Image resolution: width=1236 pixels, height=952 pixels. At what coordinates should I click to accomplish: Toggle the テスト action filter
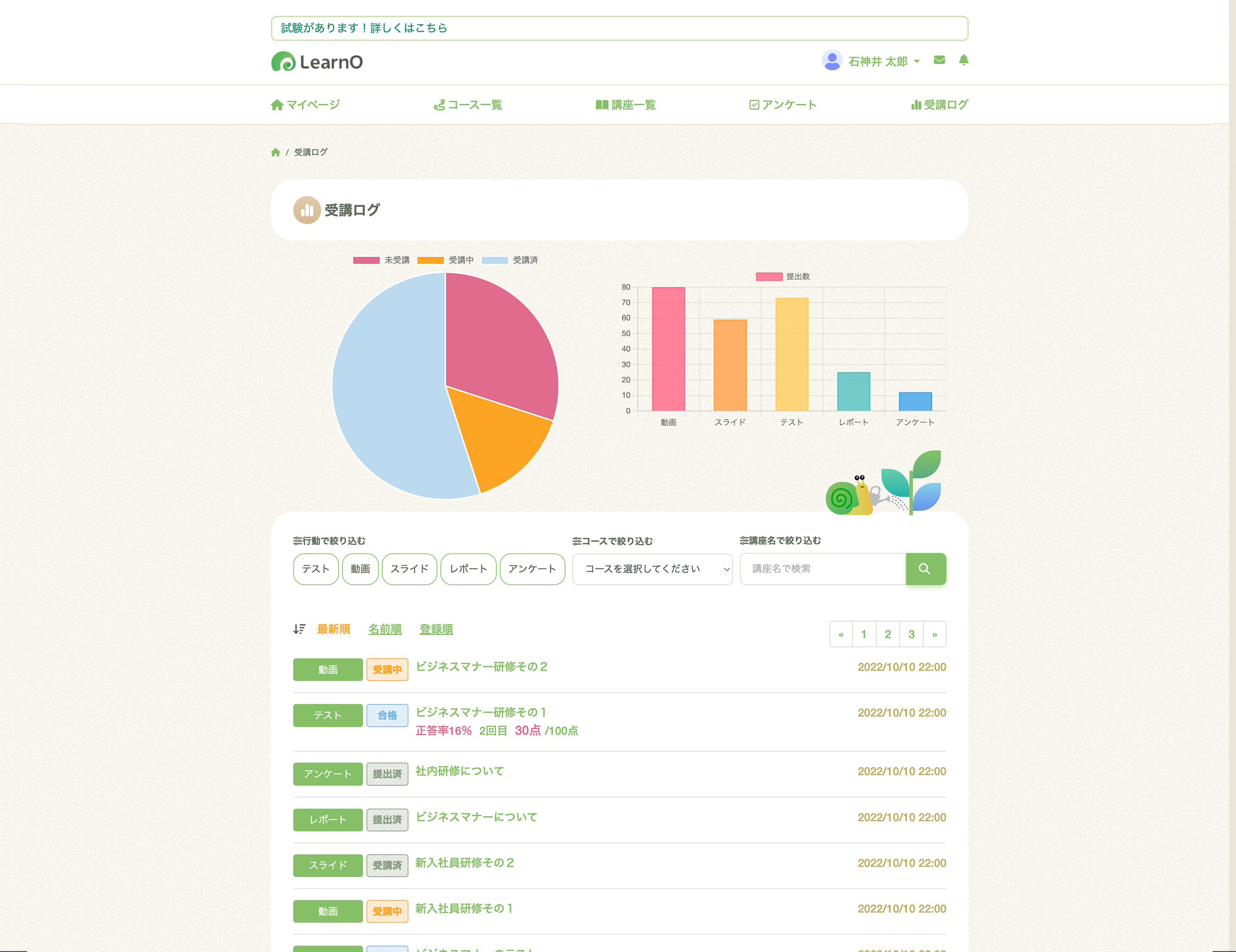[x=315, y=569]
